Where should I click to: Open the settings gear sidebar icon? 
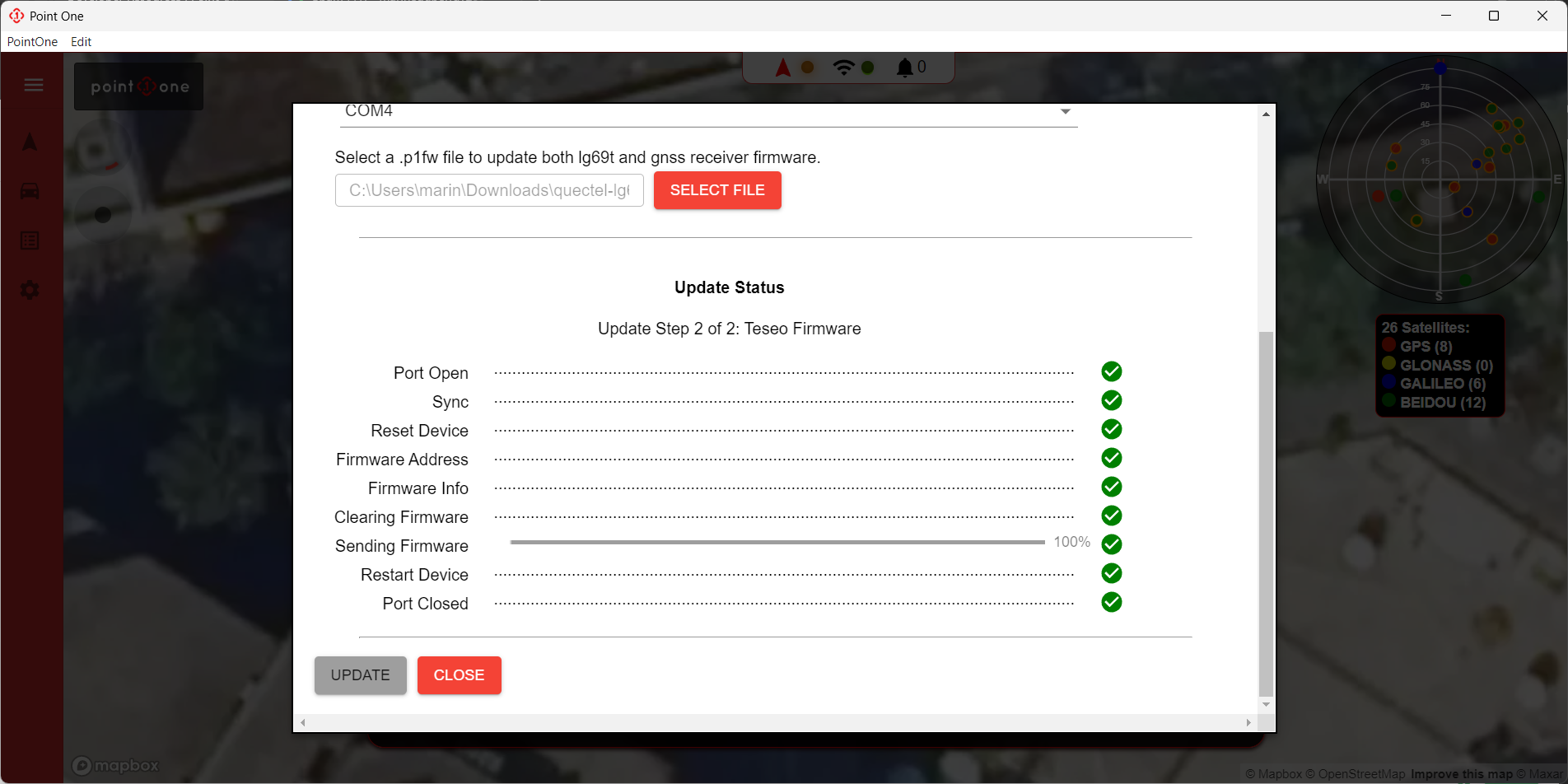30,290
